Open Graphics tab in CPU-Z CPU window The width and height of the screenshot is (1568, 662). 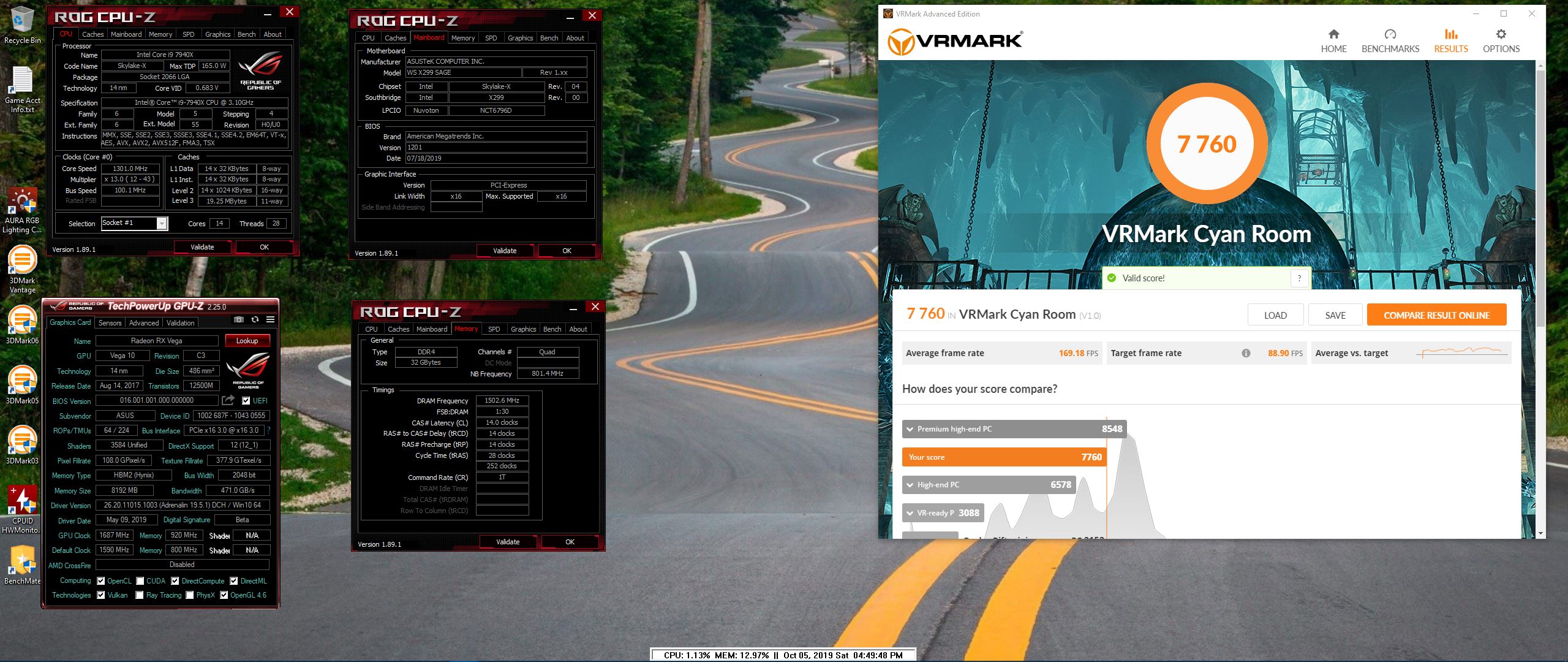[x=217, y=34]
